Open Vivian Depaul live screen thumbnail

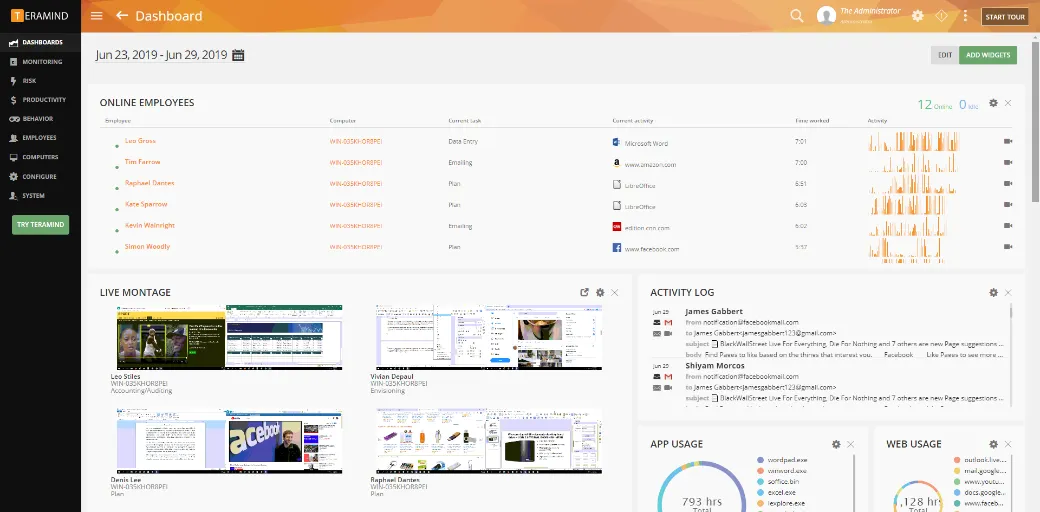coord(489,338)
